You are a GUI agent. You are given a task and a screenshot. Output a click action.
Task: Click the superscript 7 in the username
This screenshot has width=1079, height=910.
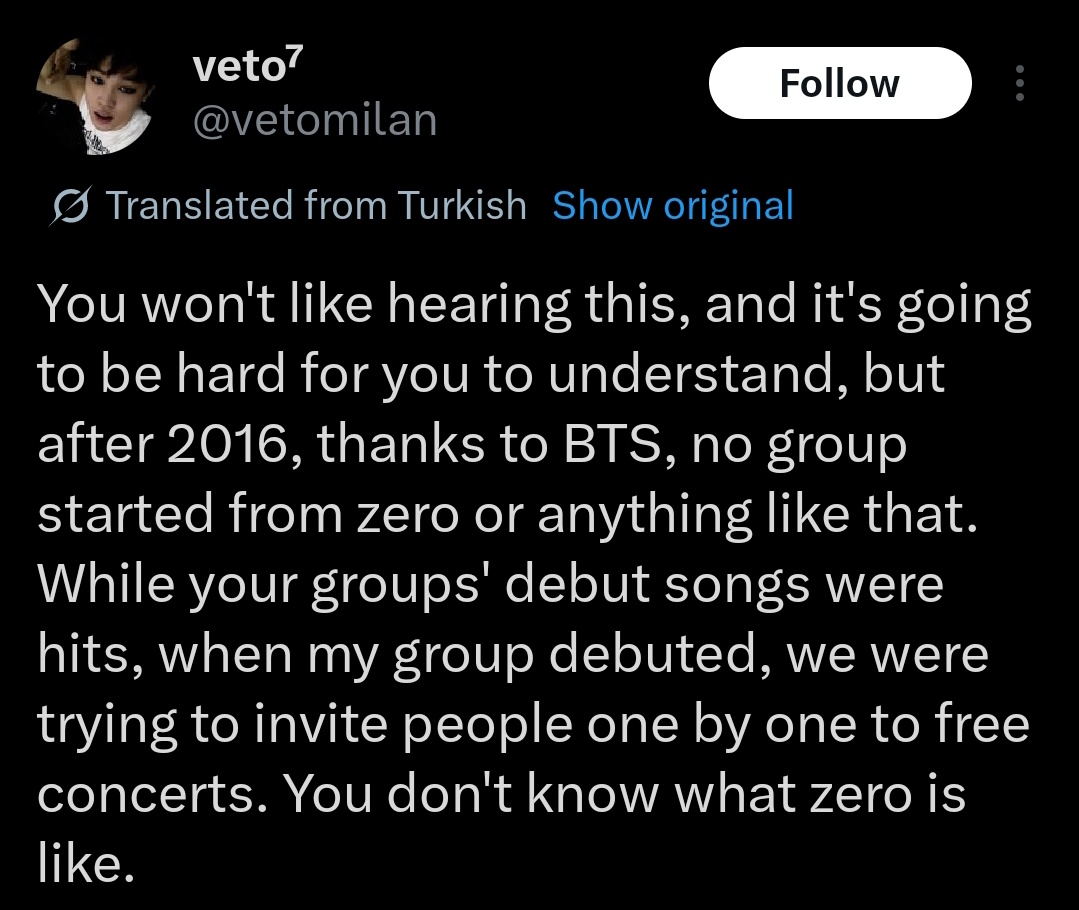tap(295, 56)
